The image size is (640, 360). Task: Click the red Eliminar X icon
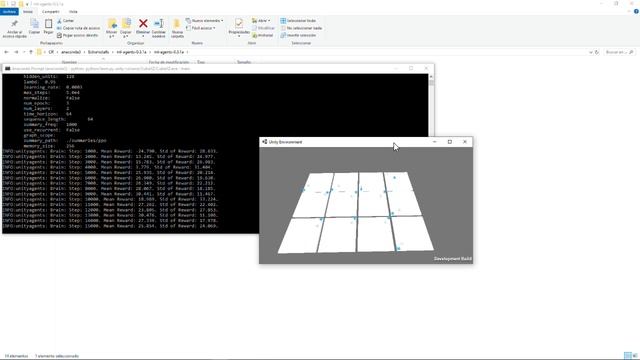click(x=143, y=23)
